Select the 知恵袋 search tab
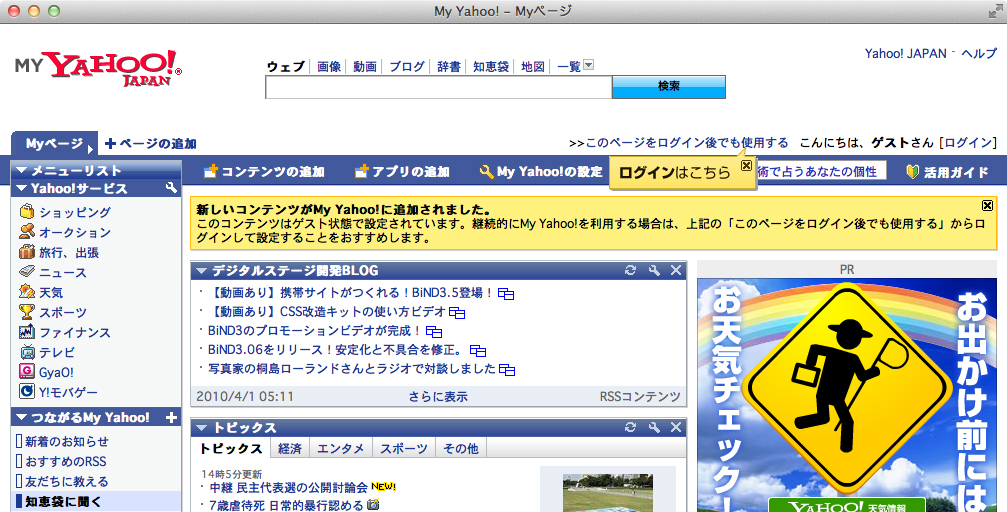Image resolution: width=1007 pixels, height=512 pixels. (x=491, y=66)
